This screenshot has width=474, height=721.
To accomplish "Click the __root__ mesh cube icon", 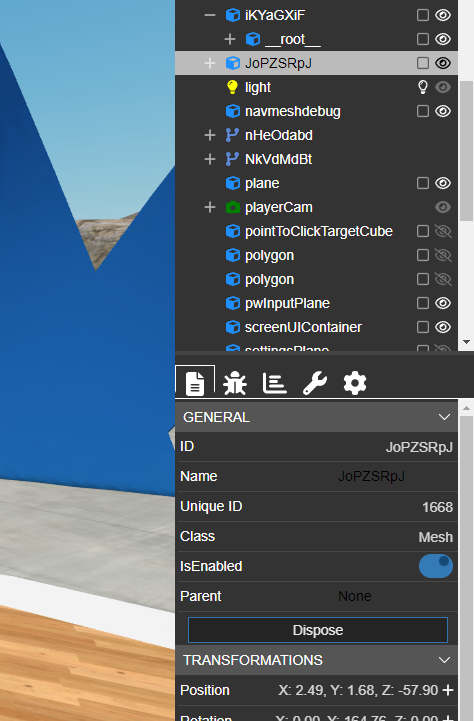I will [253, 39].
